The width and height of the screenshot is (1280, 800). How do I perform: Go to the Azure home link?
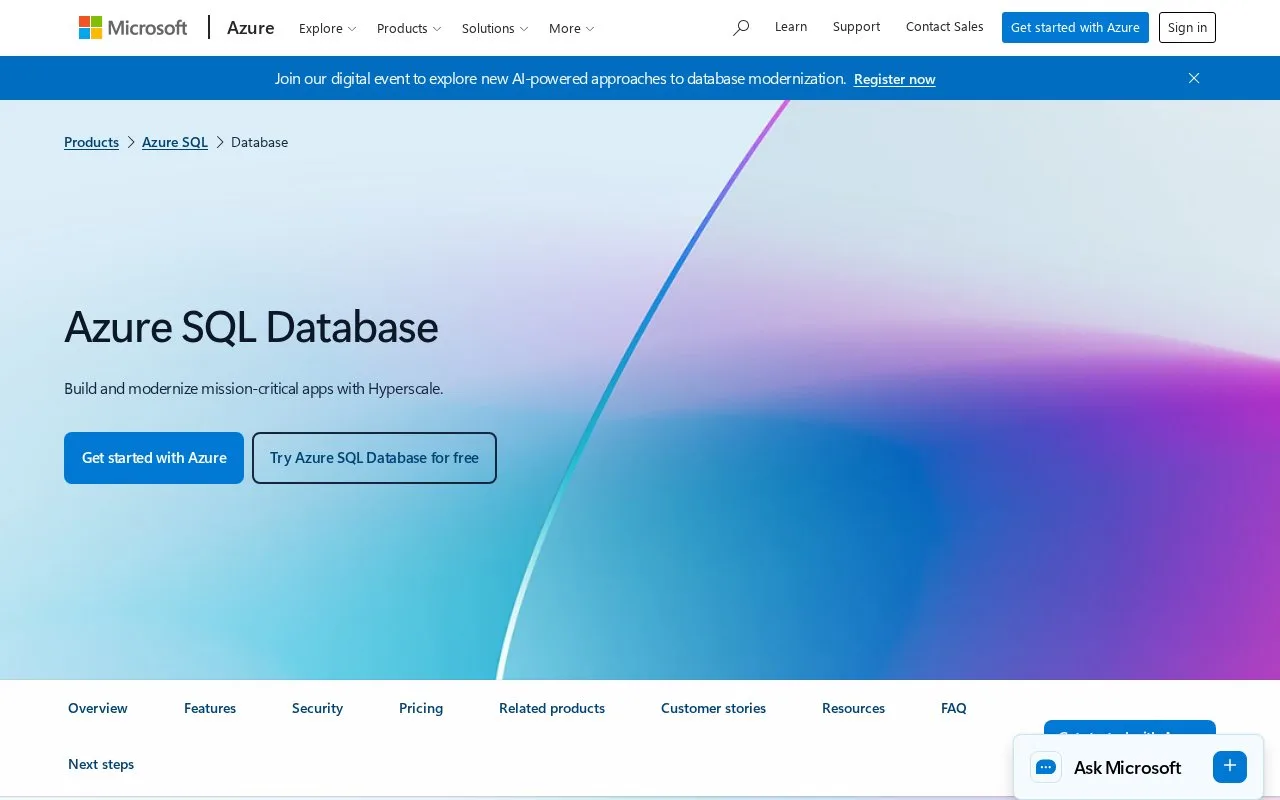pyautogui.click(x=251, y=28)
